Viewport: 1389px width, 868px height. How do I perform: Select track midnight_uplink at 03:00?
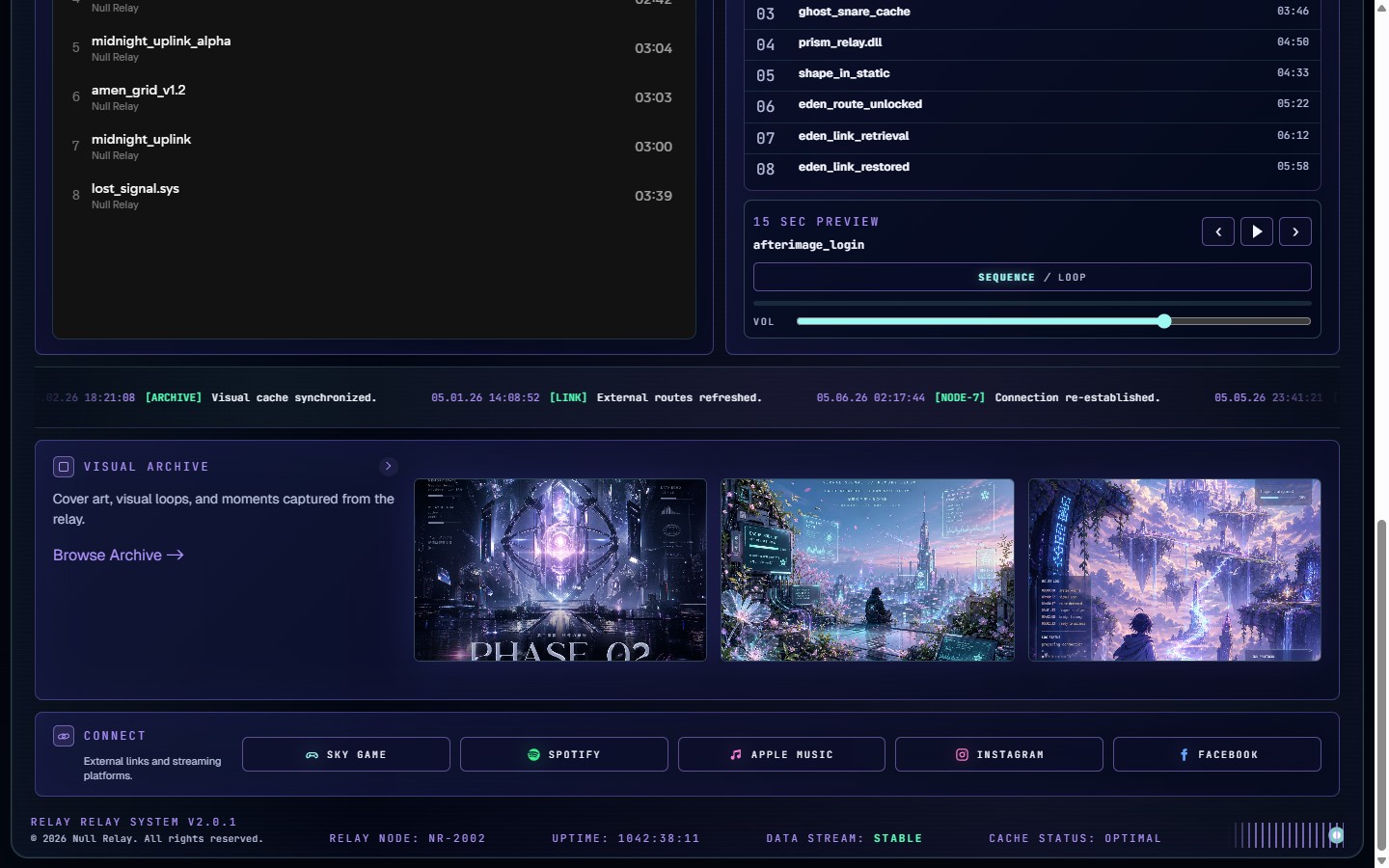coord(374,147)
